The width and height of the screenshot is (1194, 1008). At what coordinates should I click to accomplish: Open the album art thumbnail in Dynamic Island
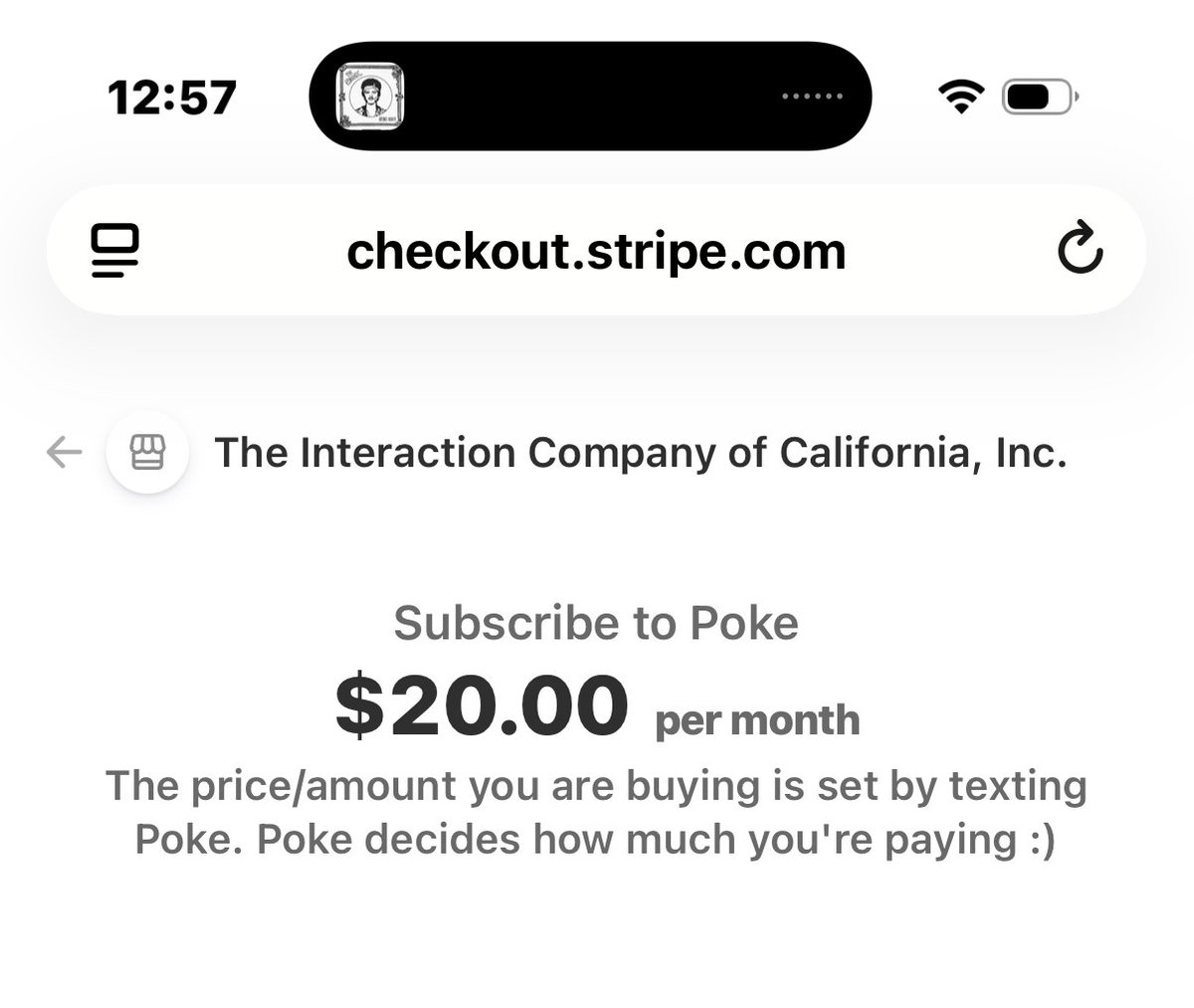tap(371, 96)
